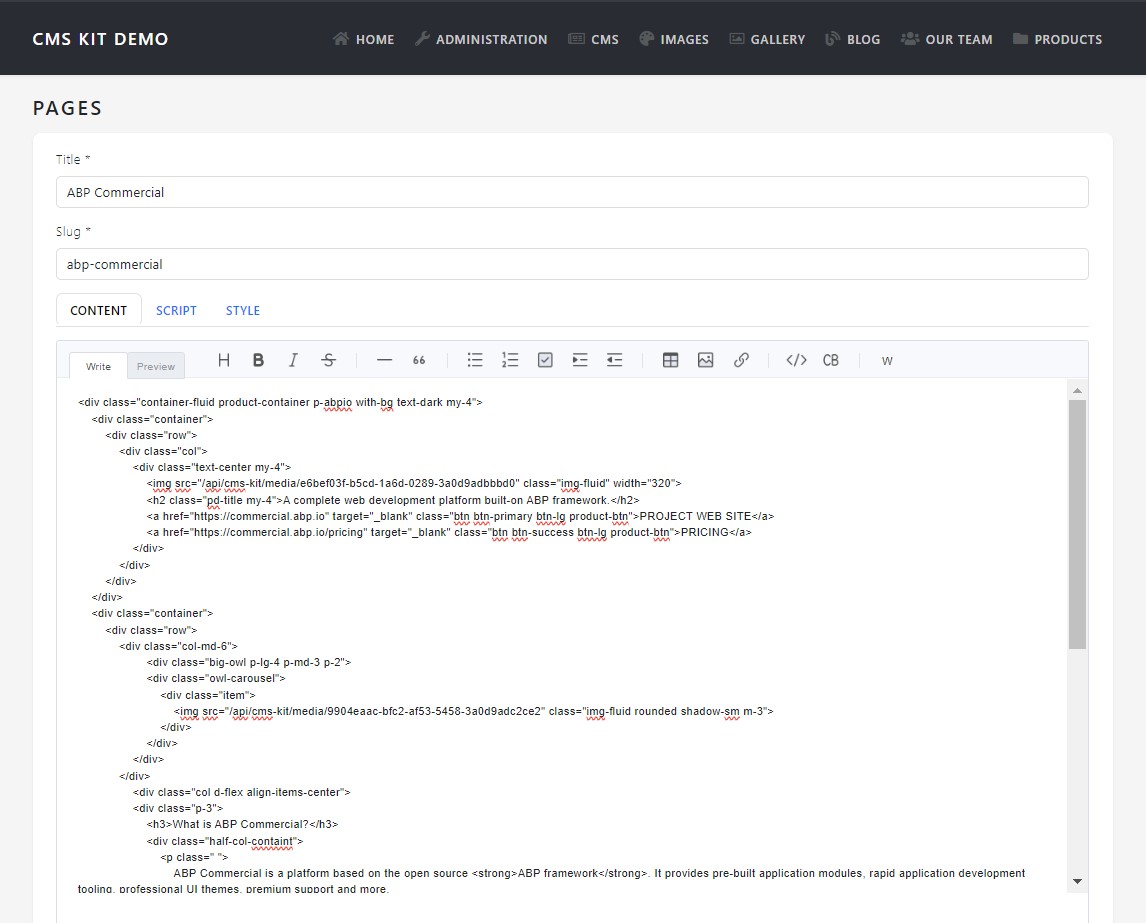The height and width of the screenshot is (923, 1146).
Task: Click the editor scroll down arrow
Action: click(x=1077, y=881)
